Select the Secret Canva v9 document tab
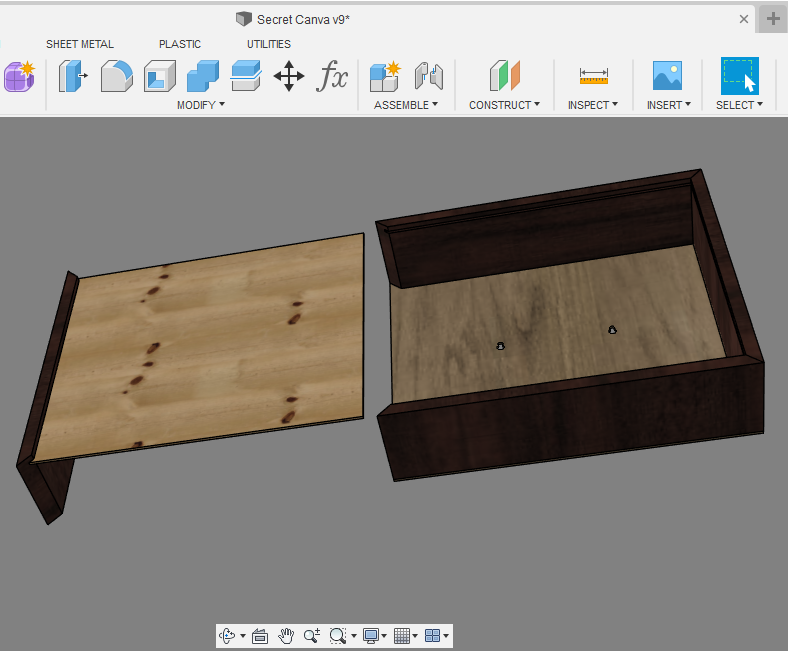788x651 pixels. point(303,20)
